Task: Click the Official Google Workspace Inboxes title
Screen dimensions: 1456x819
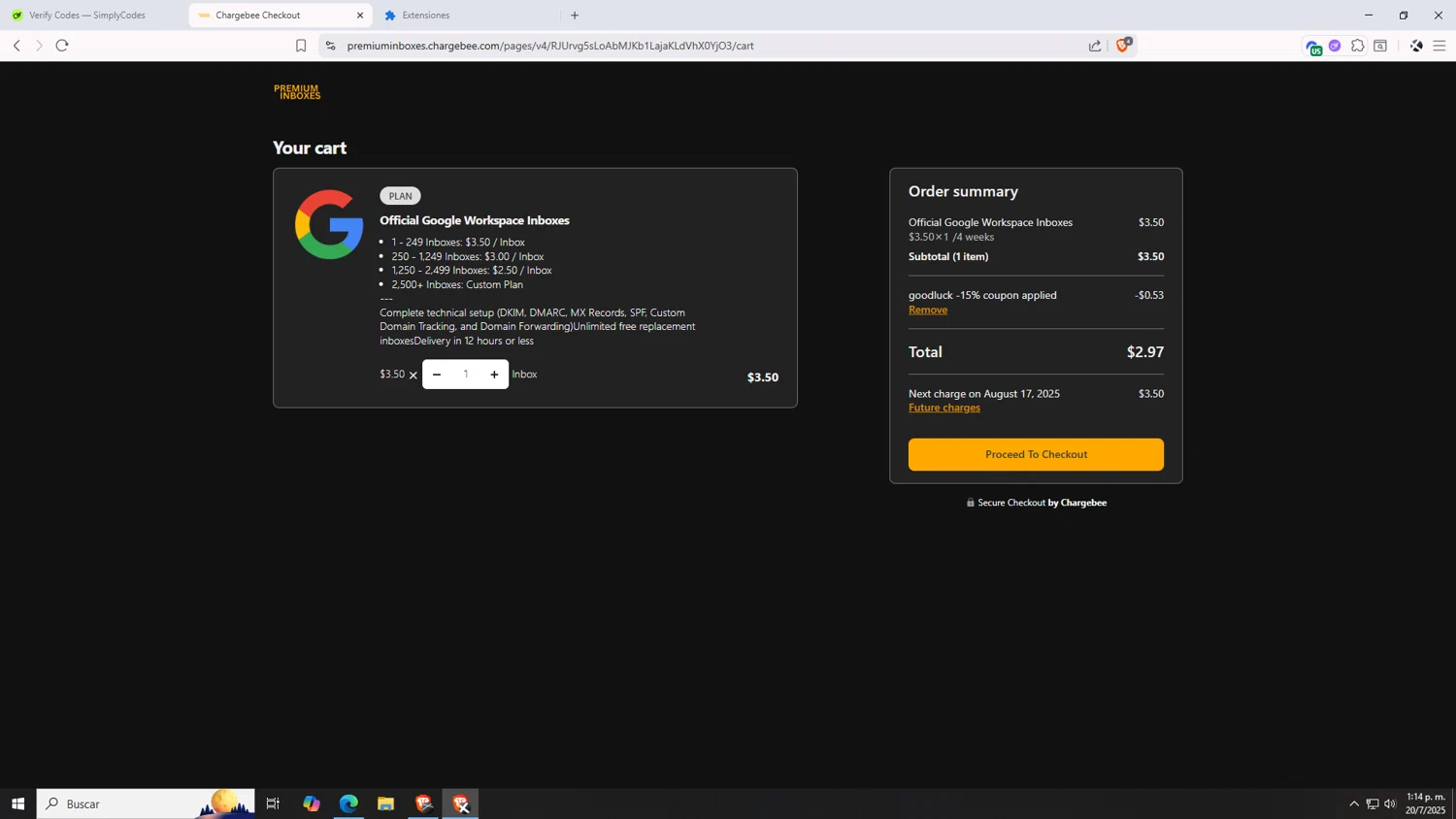Action: coord(475,220)
